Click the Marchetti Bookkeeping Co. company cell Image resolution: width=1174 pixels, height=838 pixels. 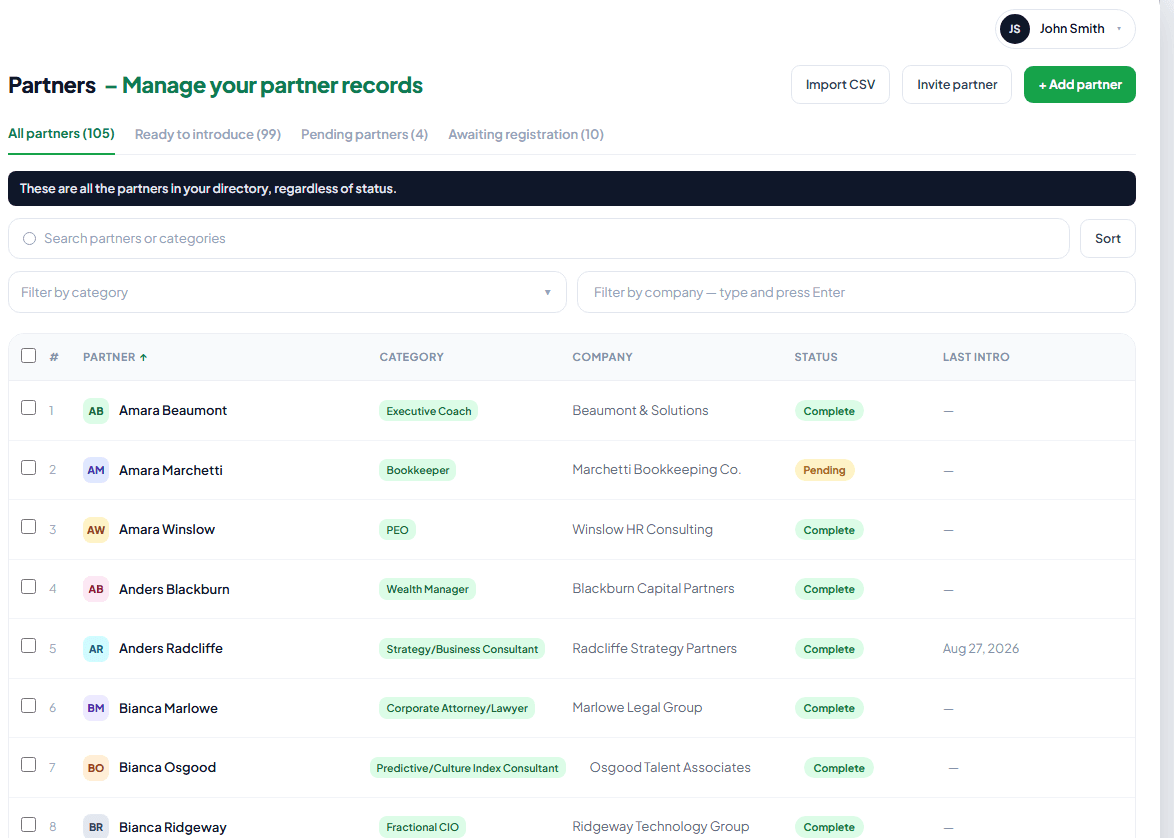[657, 470]
